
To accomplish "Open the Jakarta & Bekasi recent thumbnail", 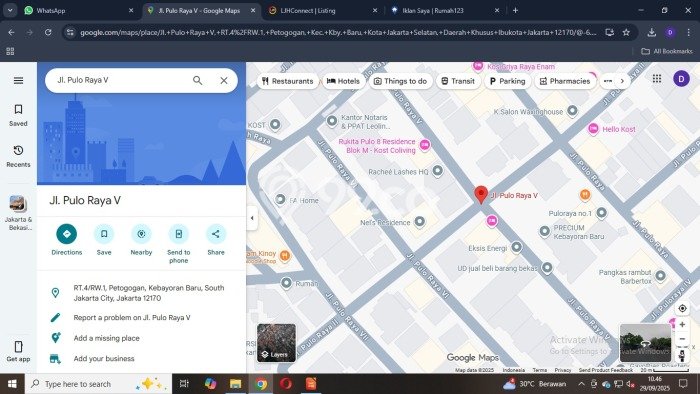I will [18, 213].
